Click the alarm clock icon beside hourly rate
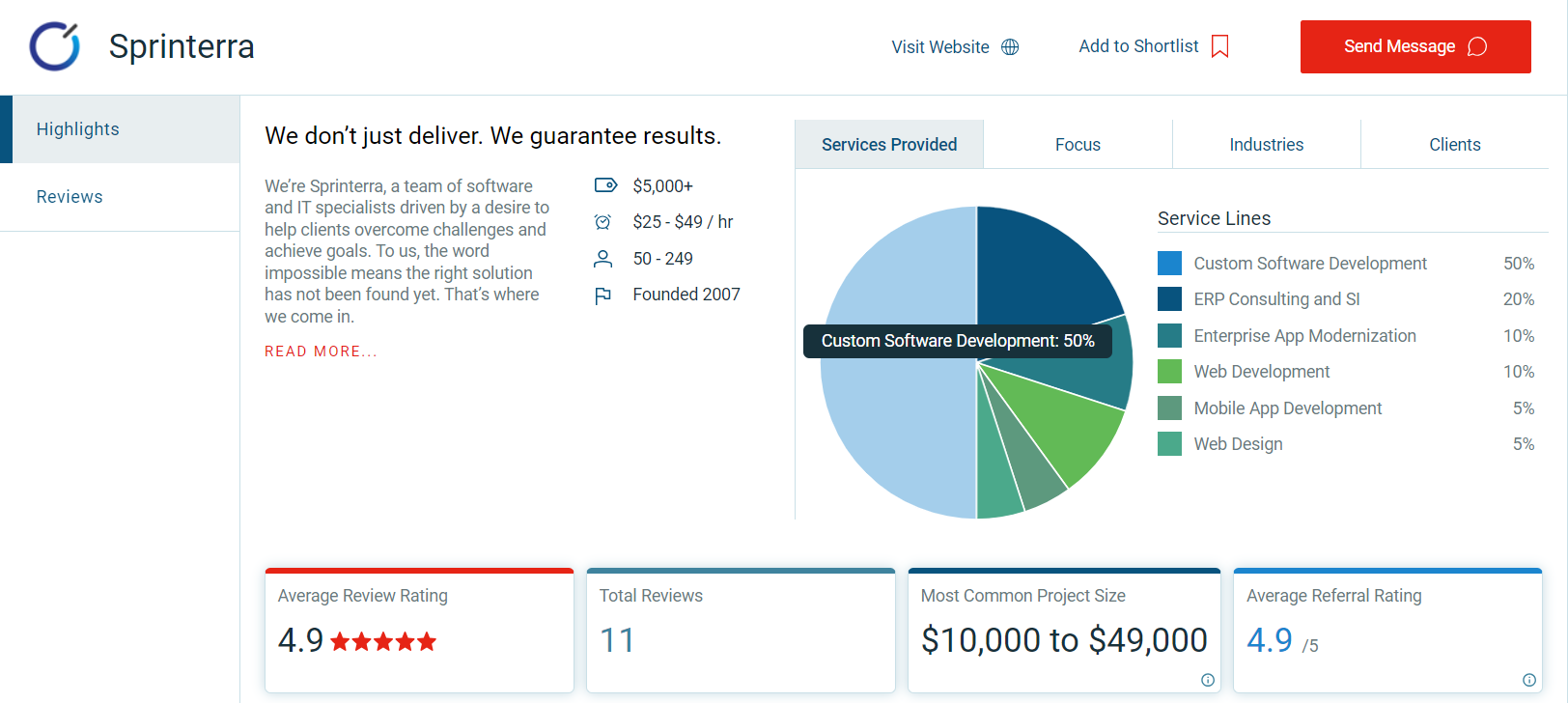Screen dimensions: 1568x703 602,222
